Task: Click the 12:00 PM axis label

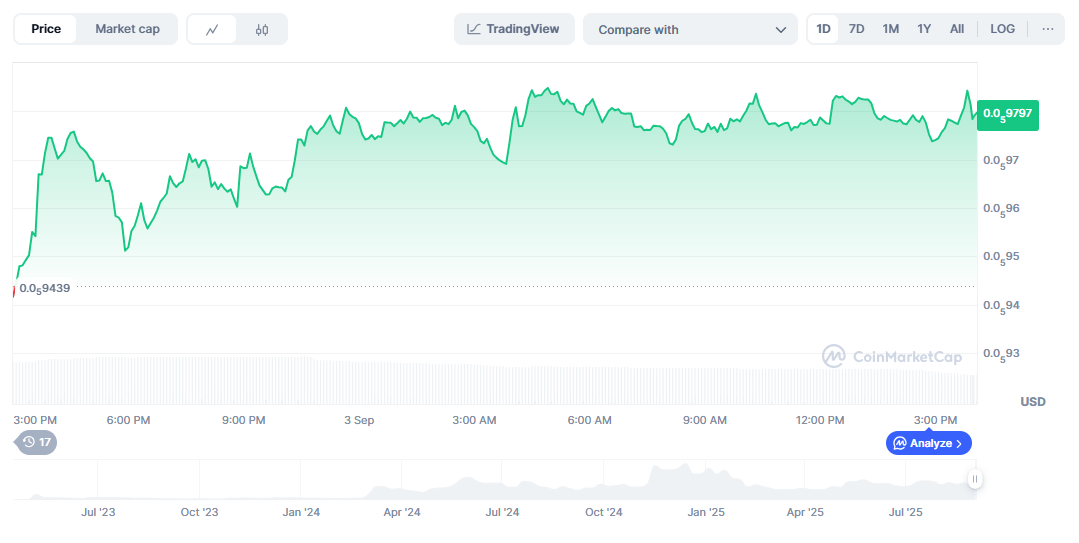Action: pos(820,420)
